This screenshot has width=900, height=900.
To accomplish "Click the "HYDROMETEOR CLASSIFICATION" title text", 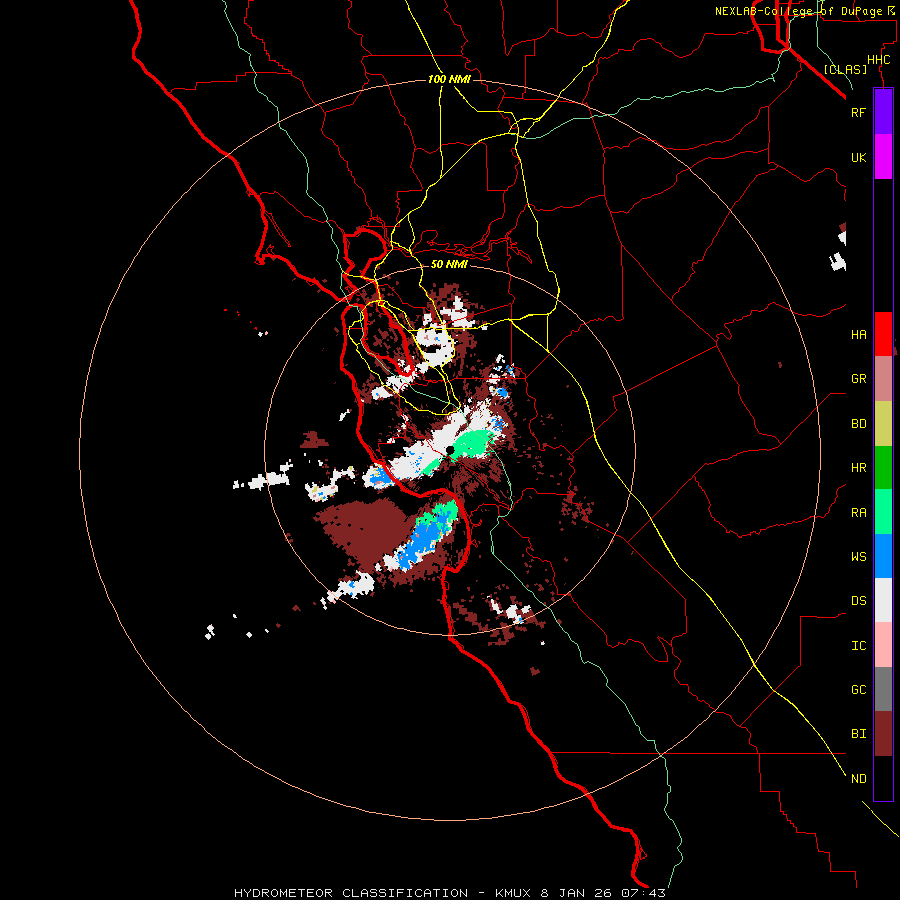I will pyautogui.click(x=351, y=893).
